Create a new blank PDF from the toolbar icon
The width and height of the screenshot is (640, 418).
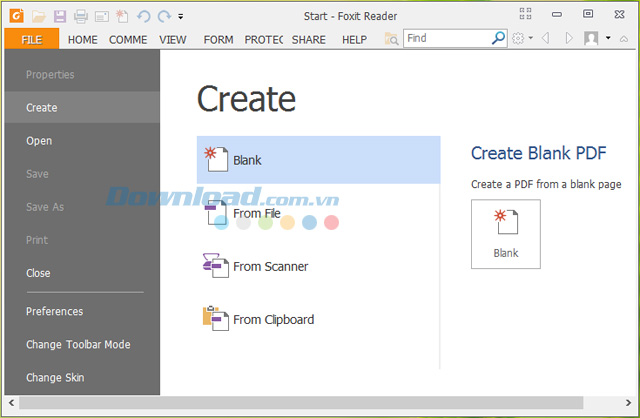pos(122,16)
